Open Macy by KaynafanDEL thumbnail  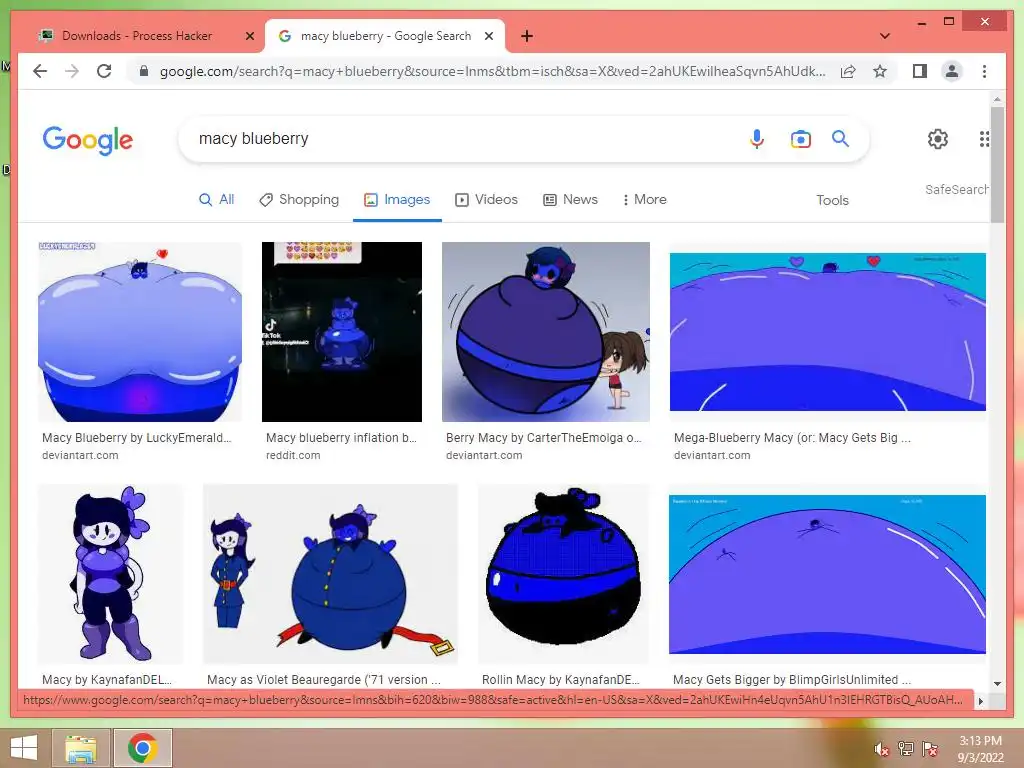pyautogui.click(x=110, y=574)
